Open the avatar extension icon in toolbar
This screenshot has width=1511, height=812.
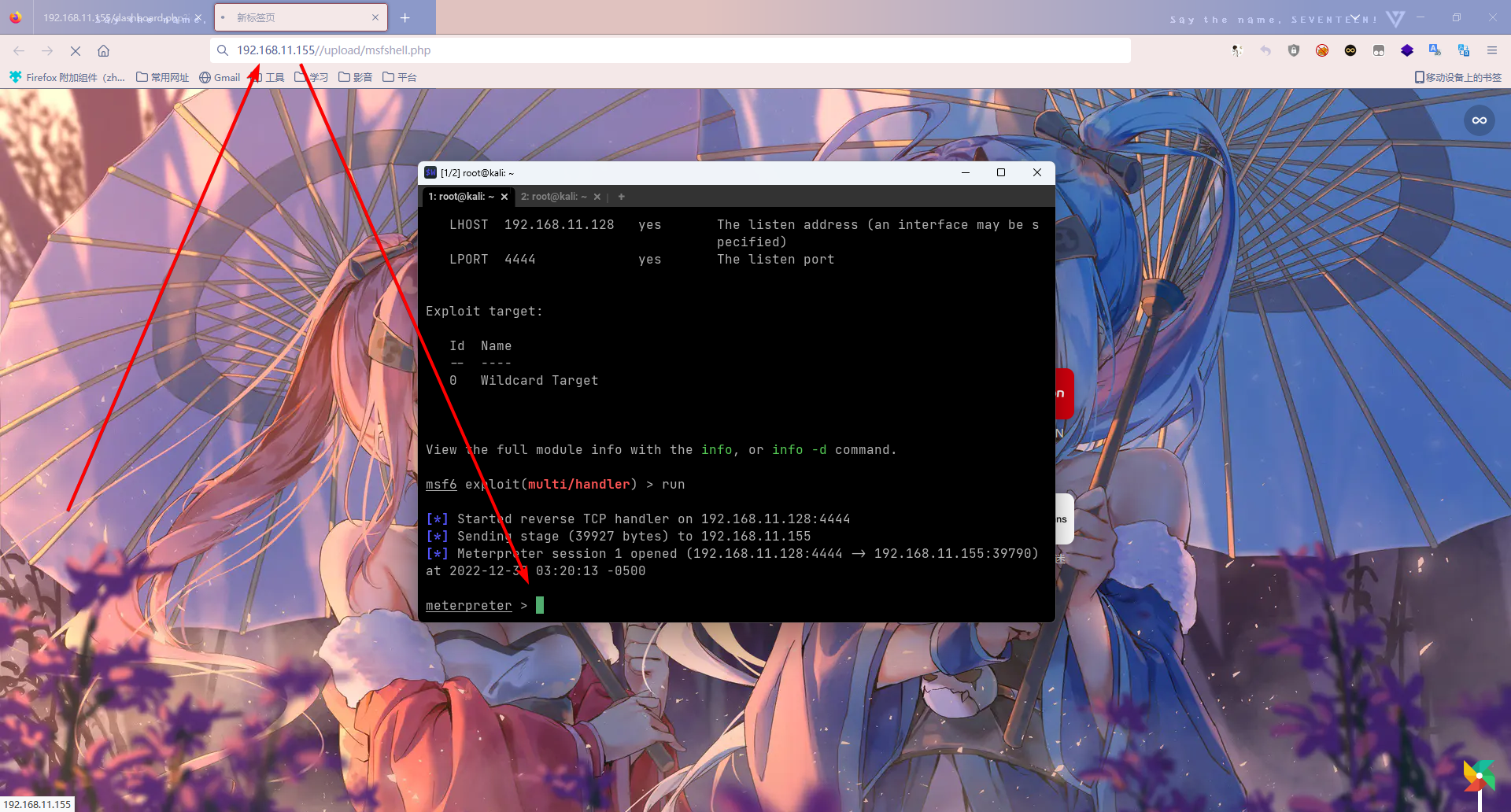pos(1237,50)
